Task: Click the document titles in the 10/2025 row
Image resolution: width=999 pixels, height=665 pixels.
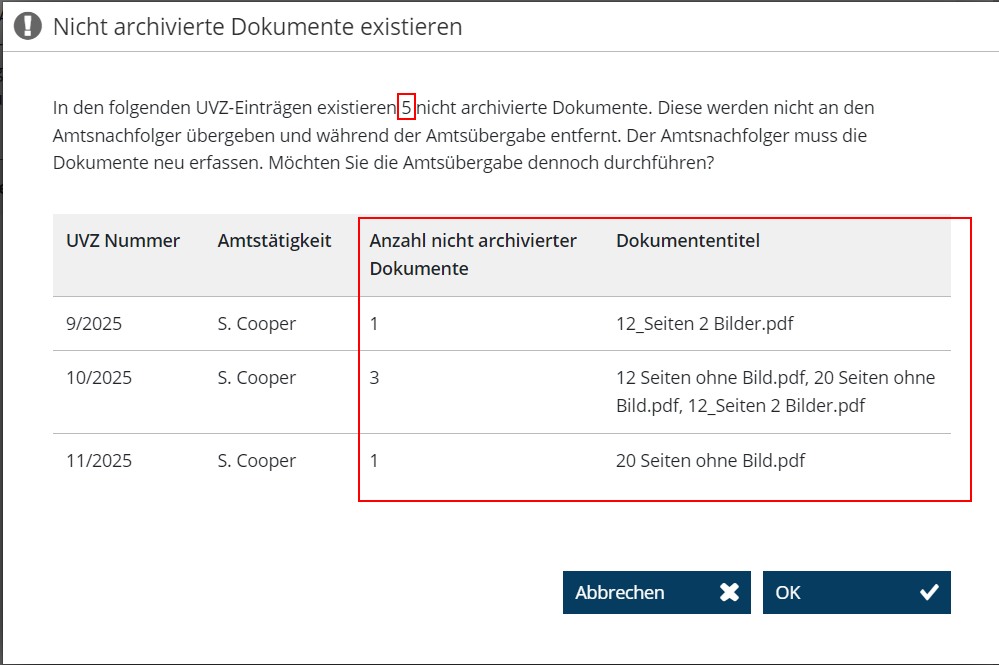Action: pyautogui.click(x=775, y=392)
